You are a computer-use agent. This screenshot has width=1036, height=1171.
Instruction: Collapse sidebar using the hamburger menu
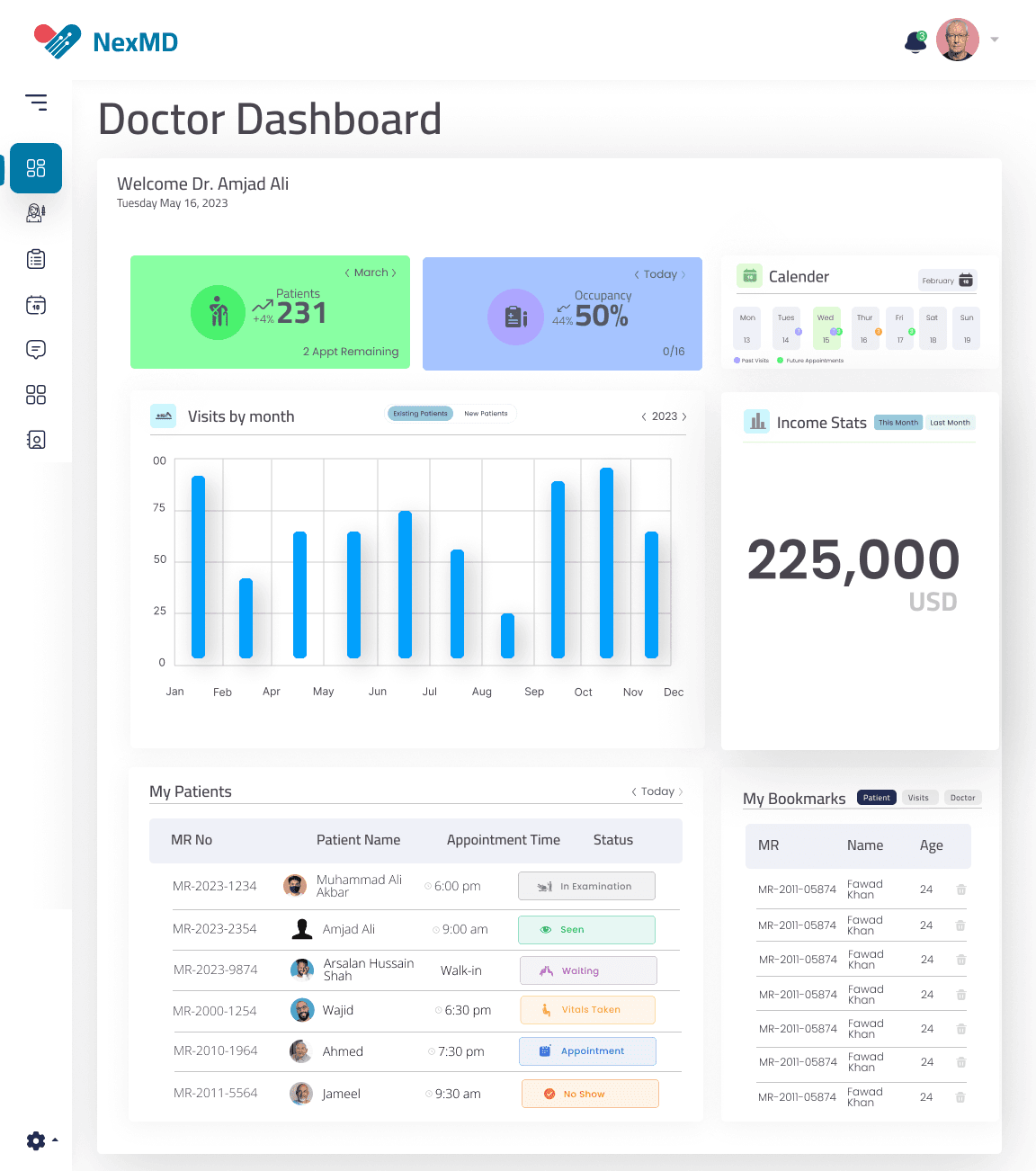(x=37, y=103)
